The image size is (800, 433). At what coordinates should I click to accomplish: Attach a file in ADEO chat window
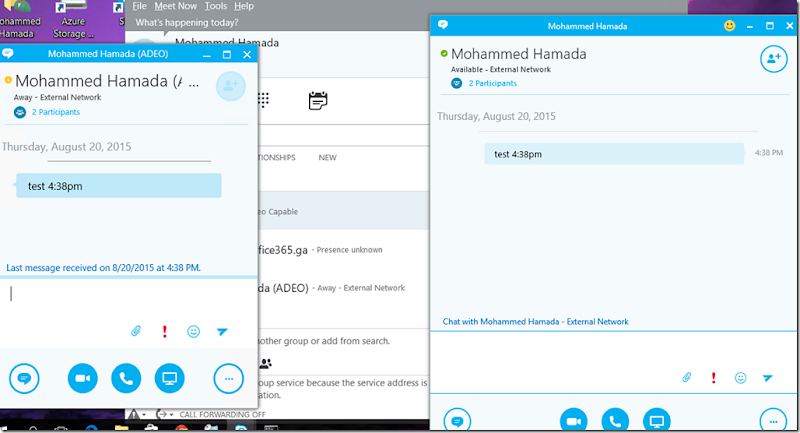tap(136, 332)
